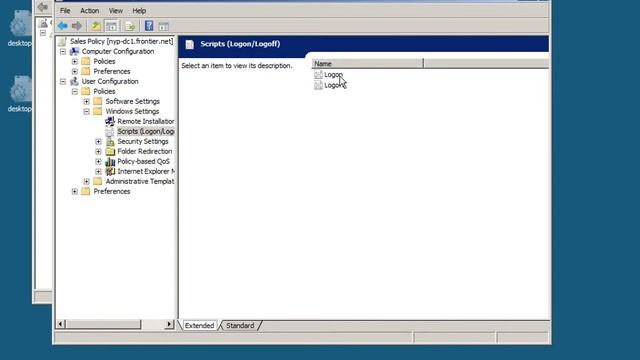Click the Logoff script icon in list
Viewport: 640px width, 360px height.
(318, 85)
